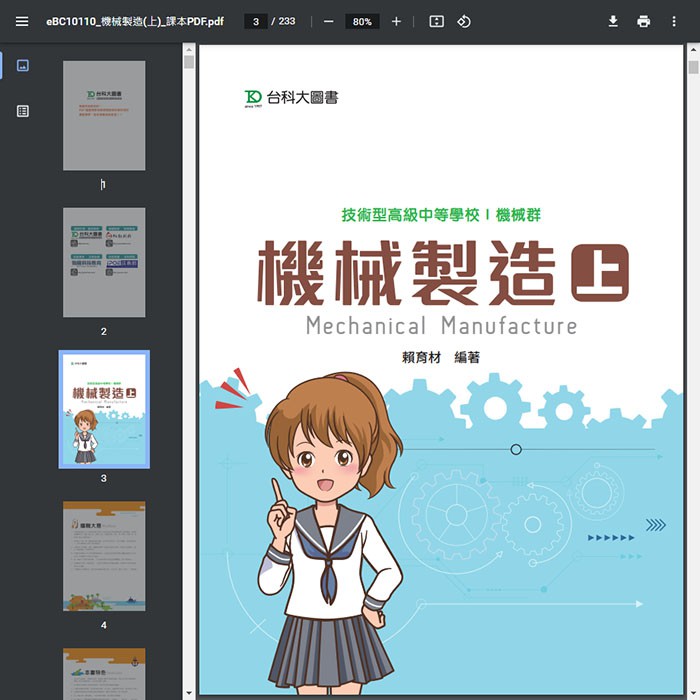Click the 80% zoom level field
Viewport: 700px width, 700px height.
coord(362,21)
